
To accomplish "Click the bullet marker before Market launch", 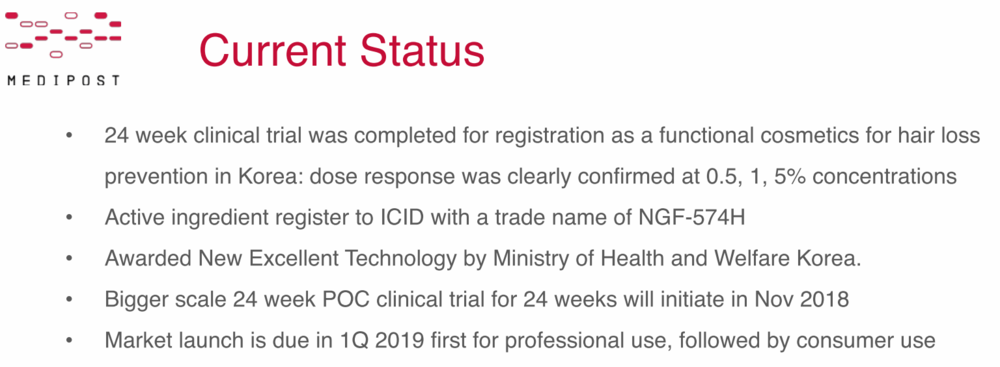I will (70, 340).
